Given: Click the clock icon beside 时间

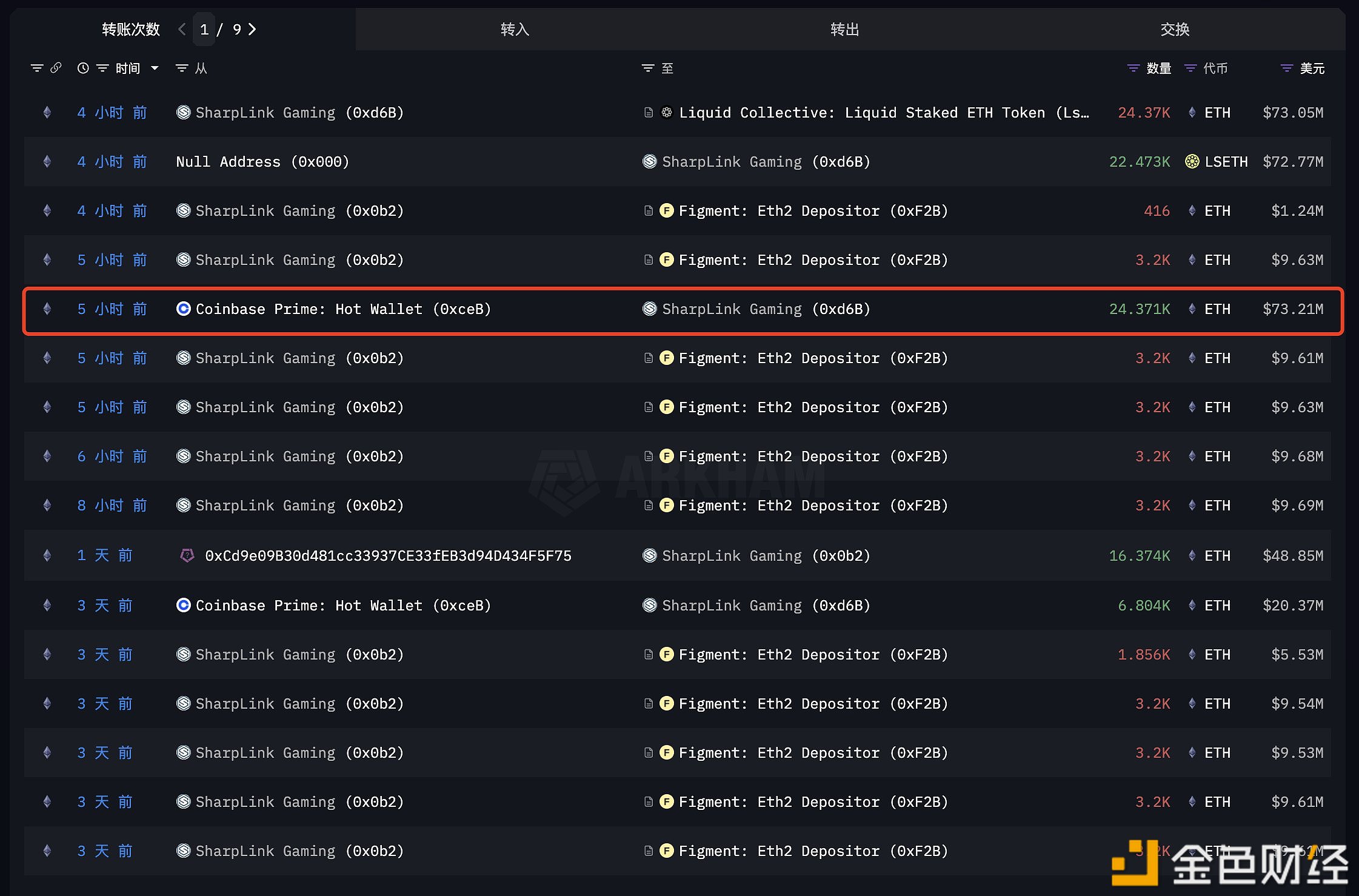Looking at the screenshot, I should coord(83,69).
